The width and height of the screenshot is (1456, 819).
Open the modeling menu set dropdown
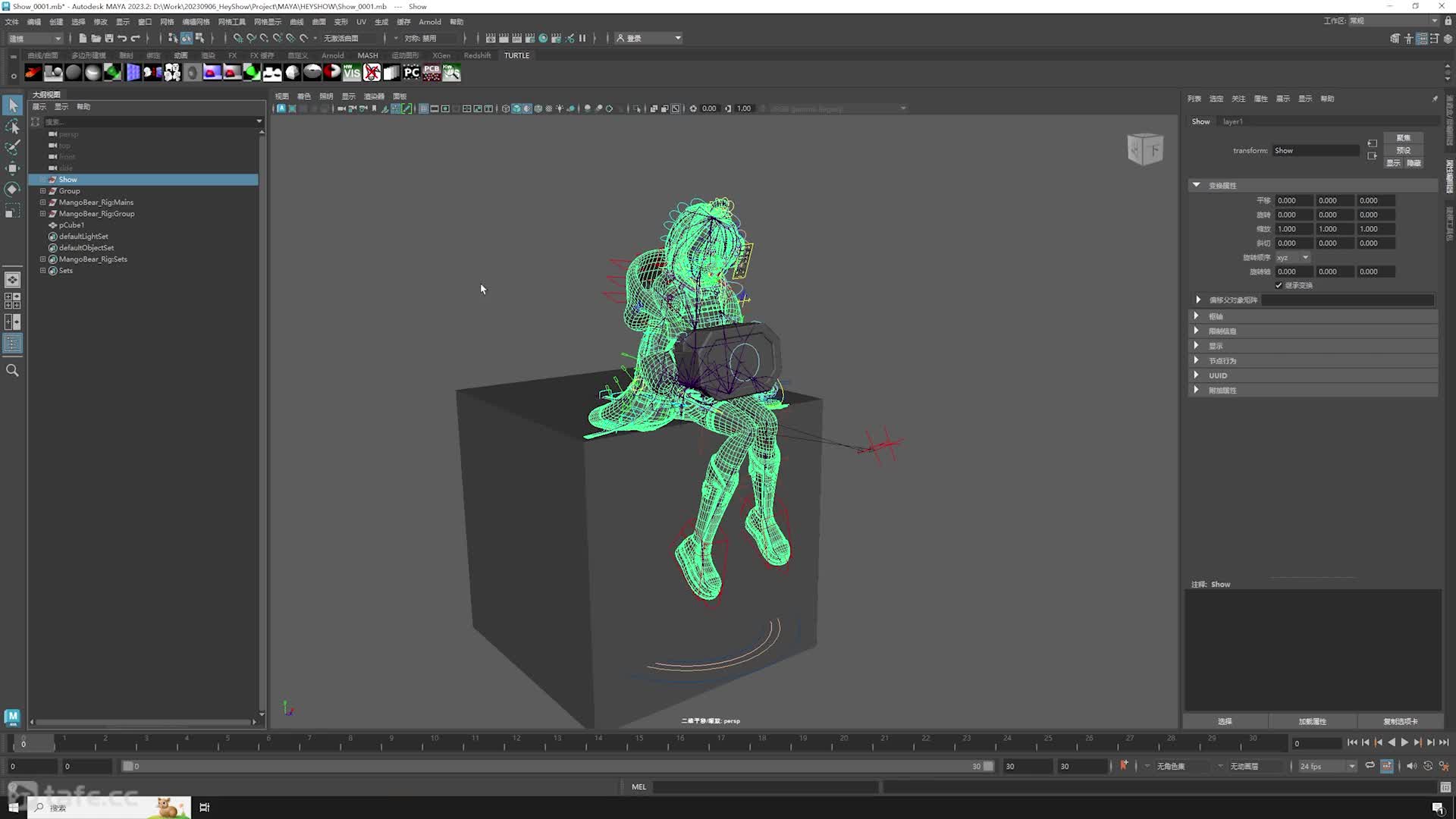click(35, 38)
